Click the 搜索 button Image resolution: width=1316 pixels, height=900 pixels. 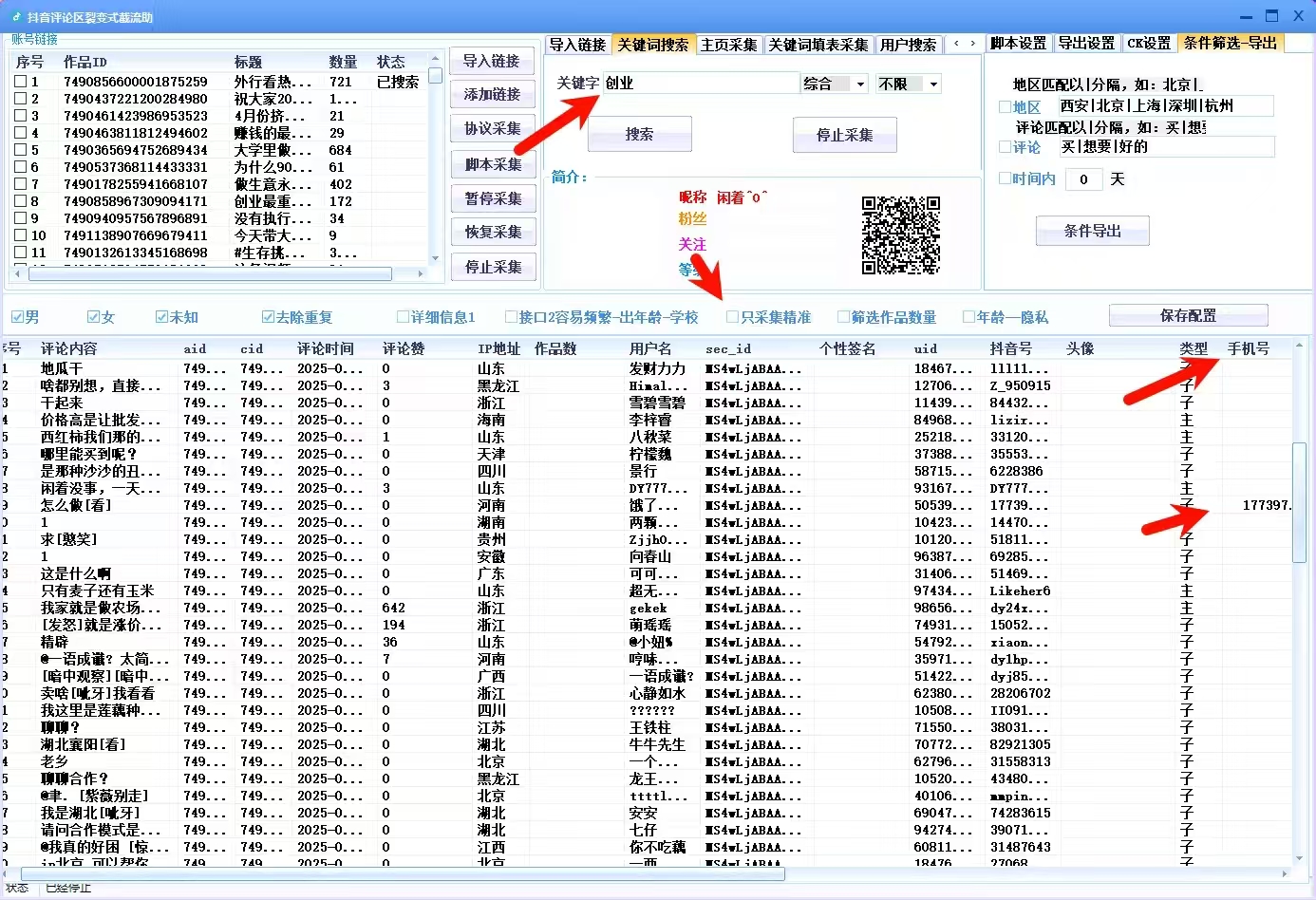tap(639, 135)
